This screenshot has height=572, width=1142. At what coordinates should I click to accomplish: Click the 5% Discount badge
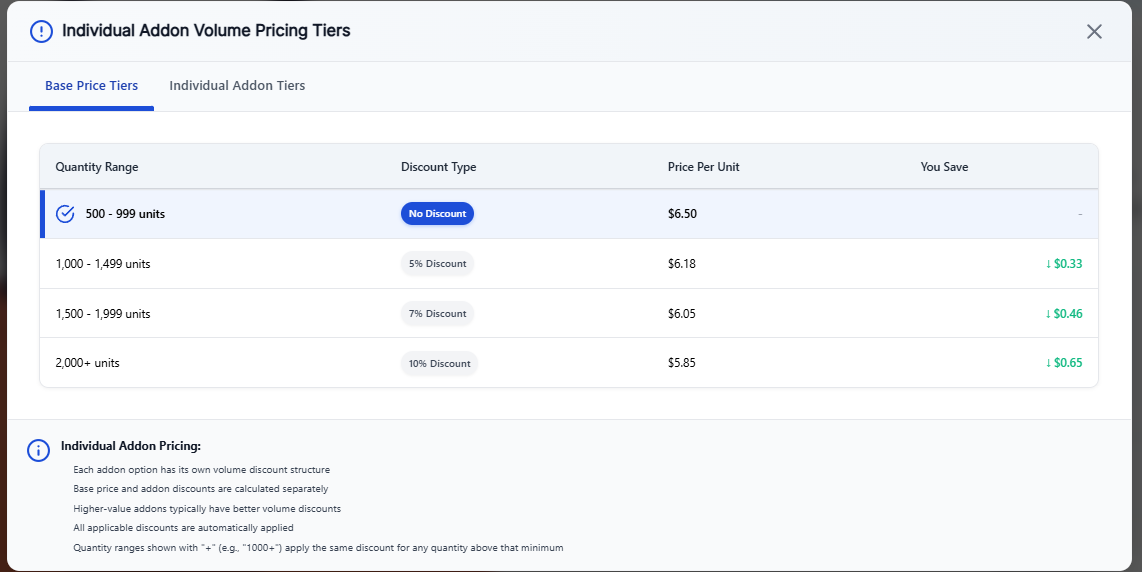[437, 264]
